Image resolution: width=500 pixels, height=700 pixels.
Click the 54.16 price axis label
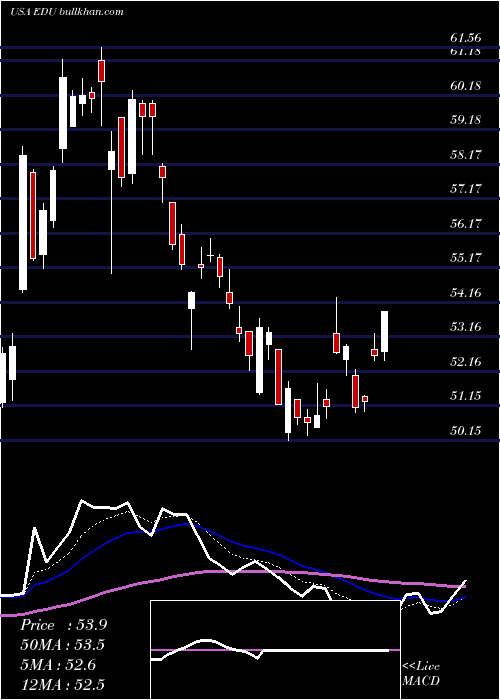coord(466,292)
